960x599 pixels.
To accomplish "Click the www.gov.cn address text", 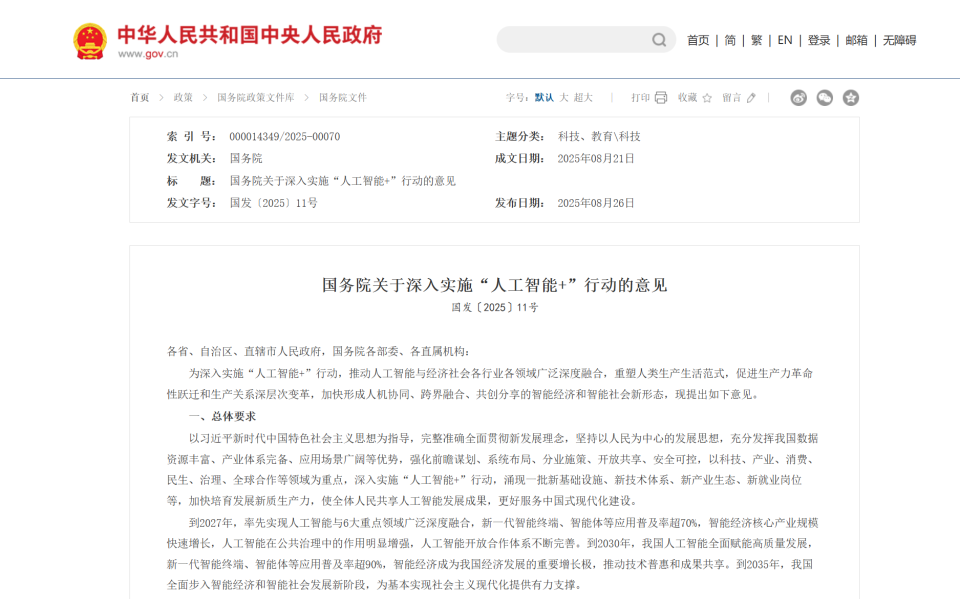I will click(x=148, y=54).
